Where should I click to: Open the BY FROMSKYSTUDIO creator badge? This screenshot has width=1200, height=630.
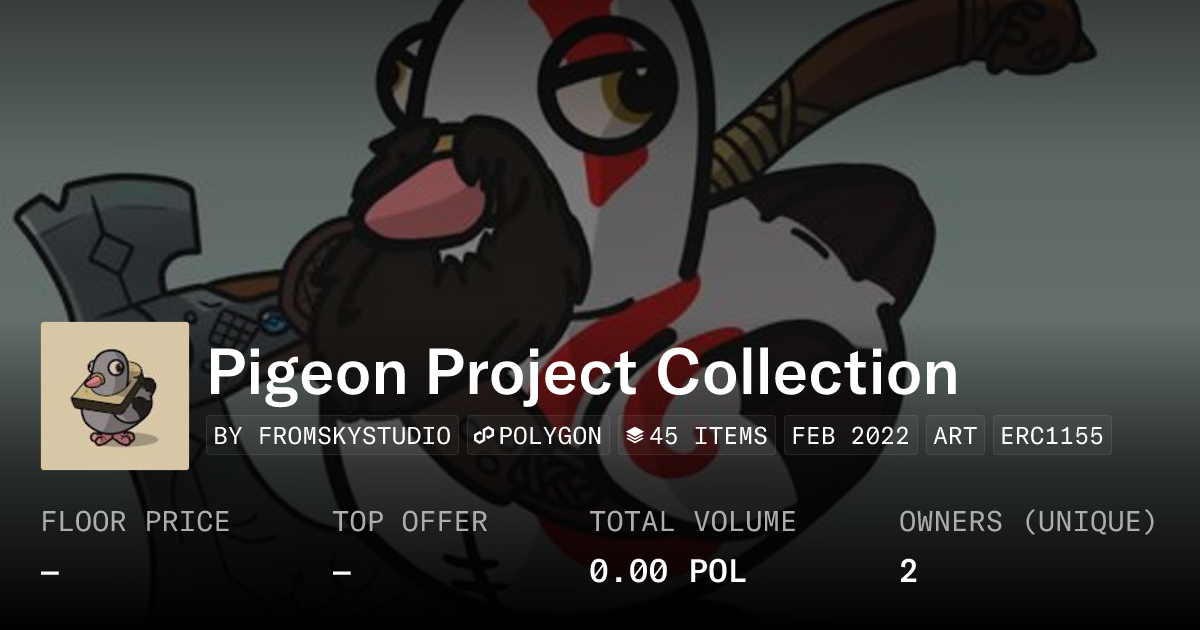(332, 436)
